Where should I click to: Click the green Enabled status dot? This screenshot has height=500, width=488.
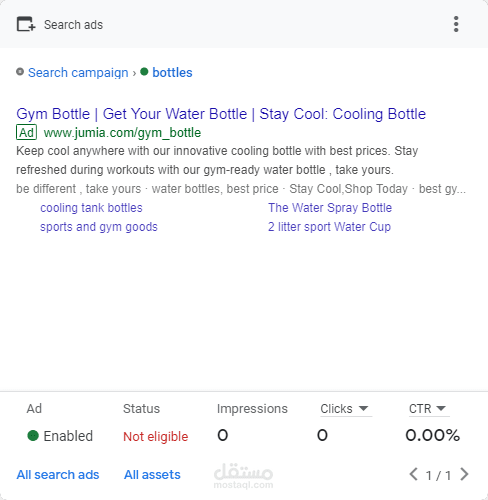33,436
